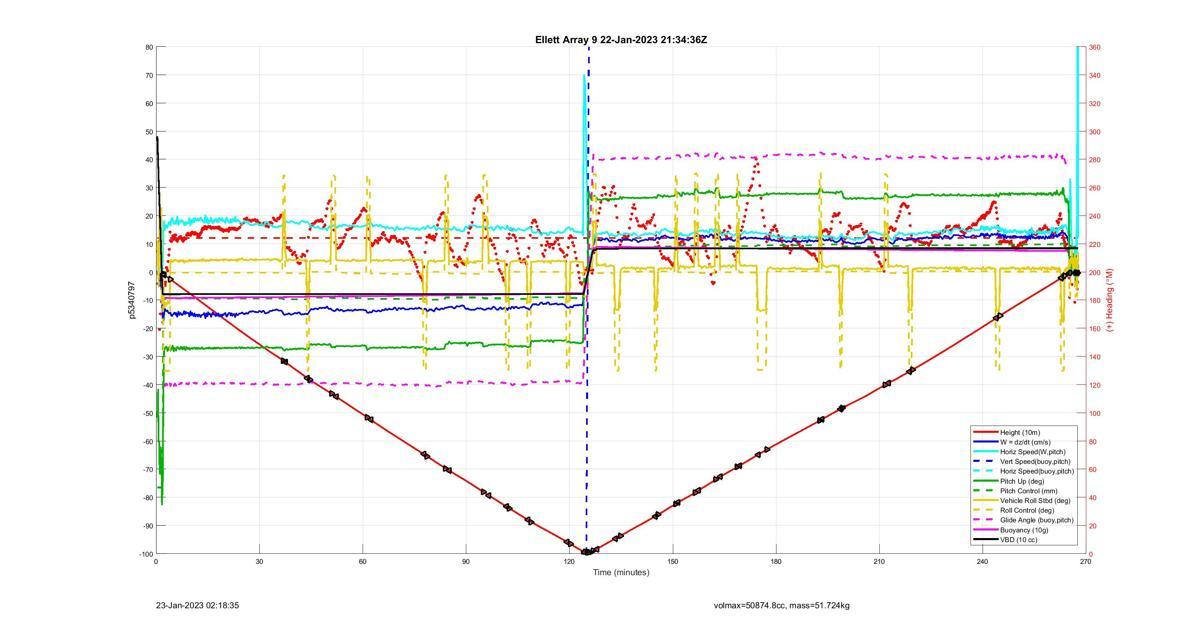This screenshot has height=622, width=1200.
Task: Click the left axis tick label -30
Action: pos(147,357)
